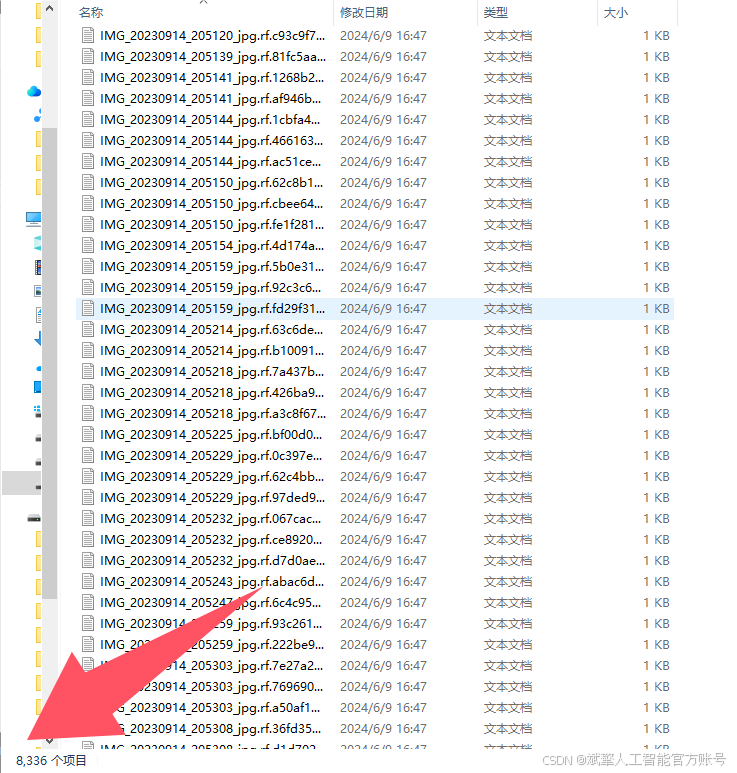Click file icon of 205229_jpg.rf.0c397e
The image size is (737, 773).
(x=88, y=456)
